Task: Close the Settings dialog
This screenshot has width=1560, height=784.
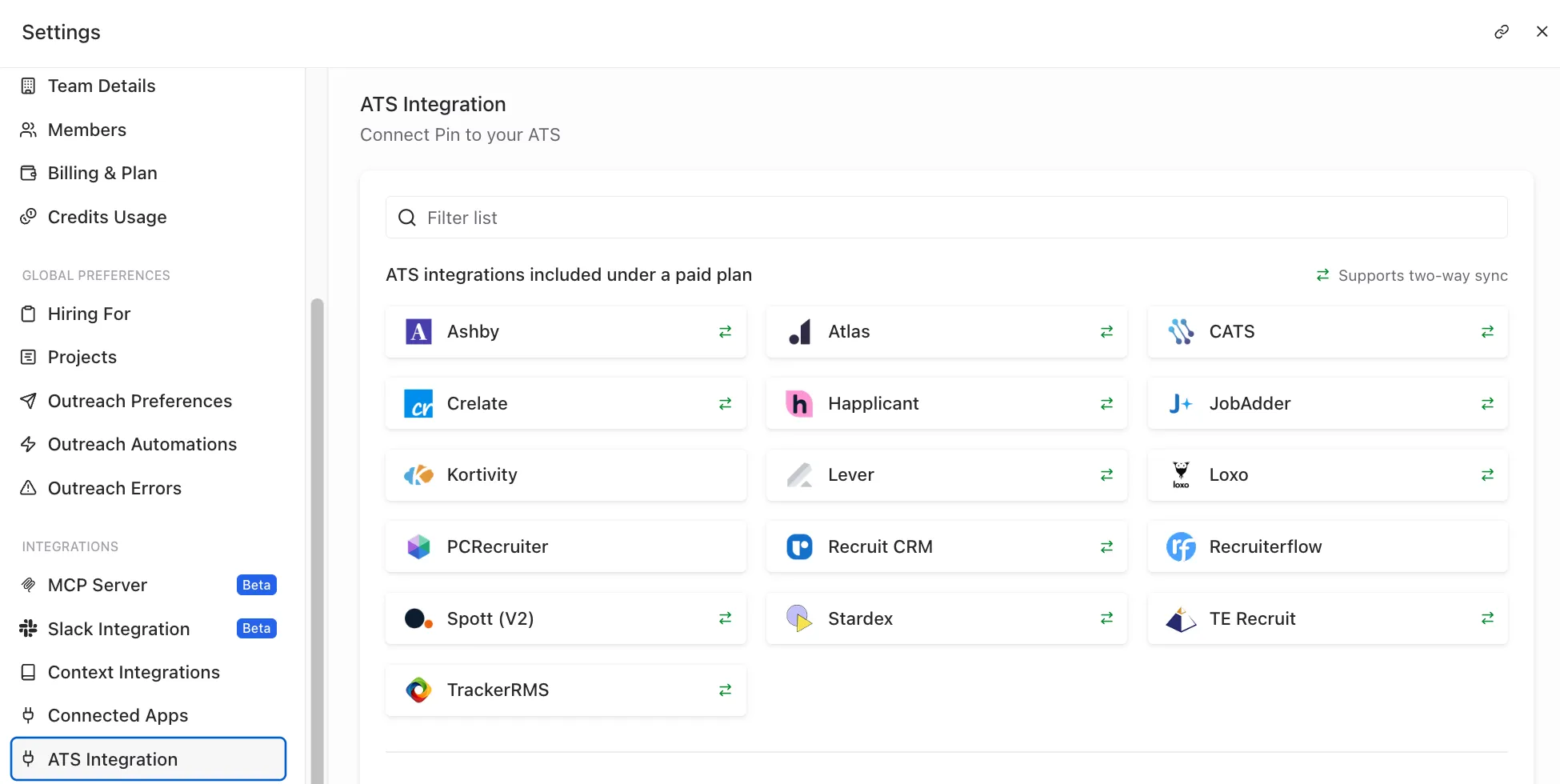Action: (x=1542, y=31)
